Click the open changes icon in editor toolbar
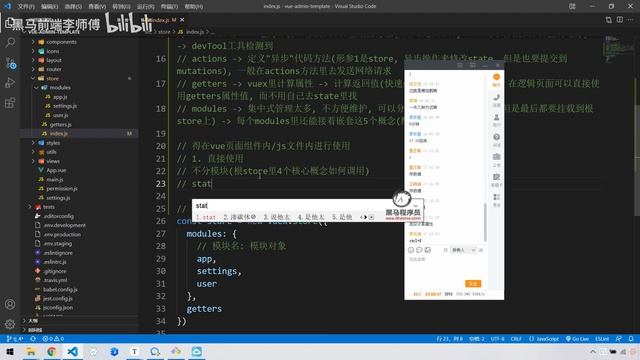This screenshot has width=640, height=360. [x=609, y=20]
